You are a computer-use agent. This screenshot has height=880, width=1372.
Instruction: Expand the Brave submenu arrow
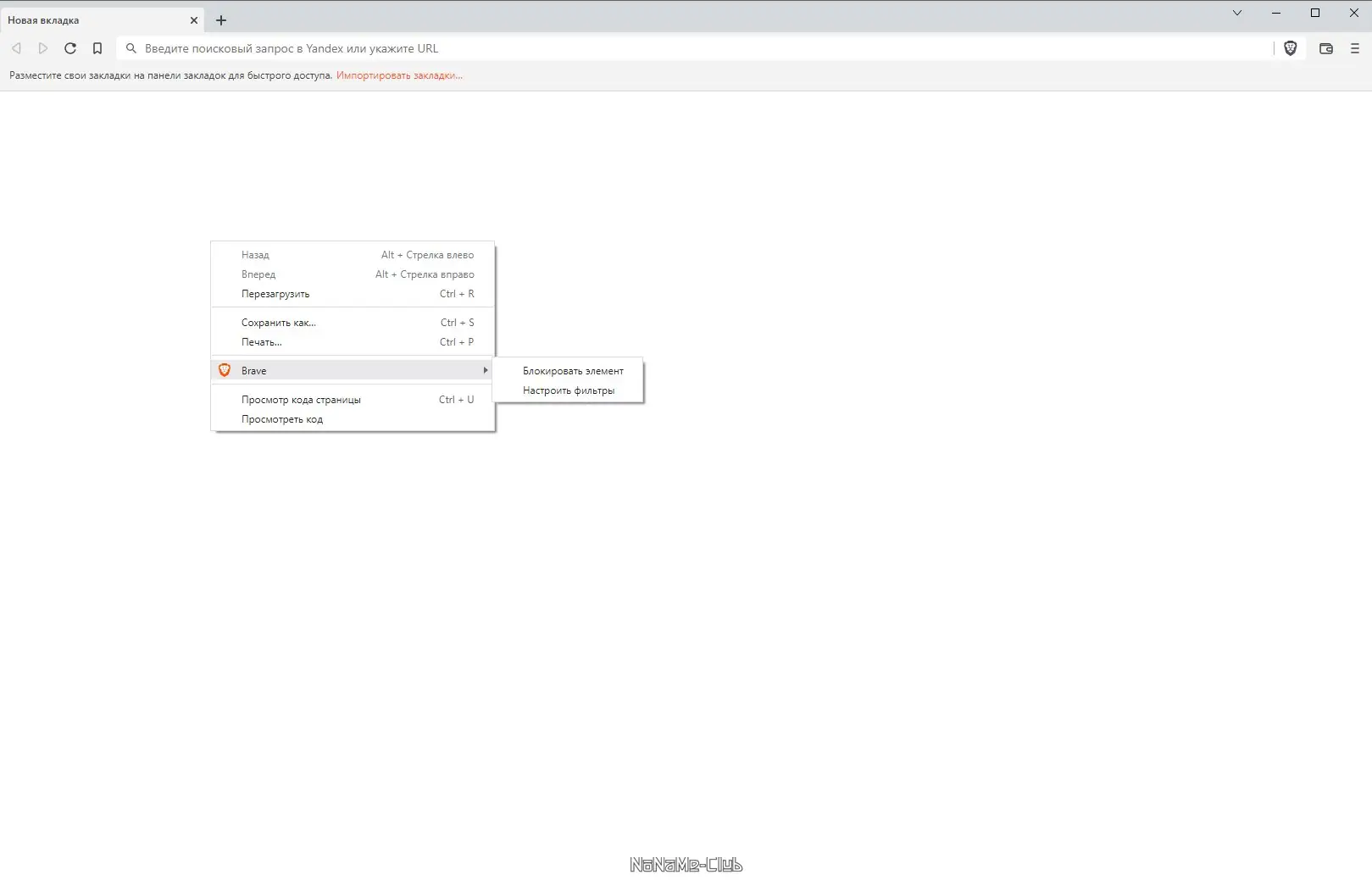(485, 370)
